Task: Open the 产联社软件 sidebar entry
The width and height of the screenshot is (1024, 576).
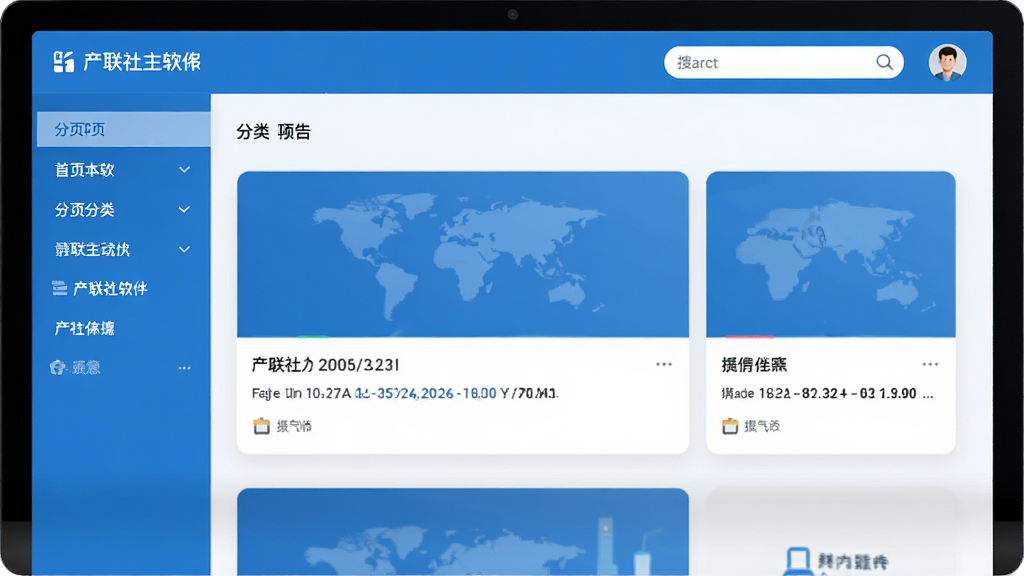Action: click(110, 289)
